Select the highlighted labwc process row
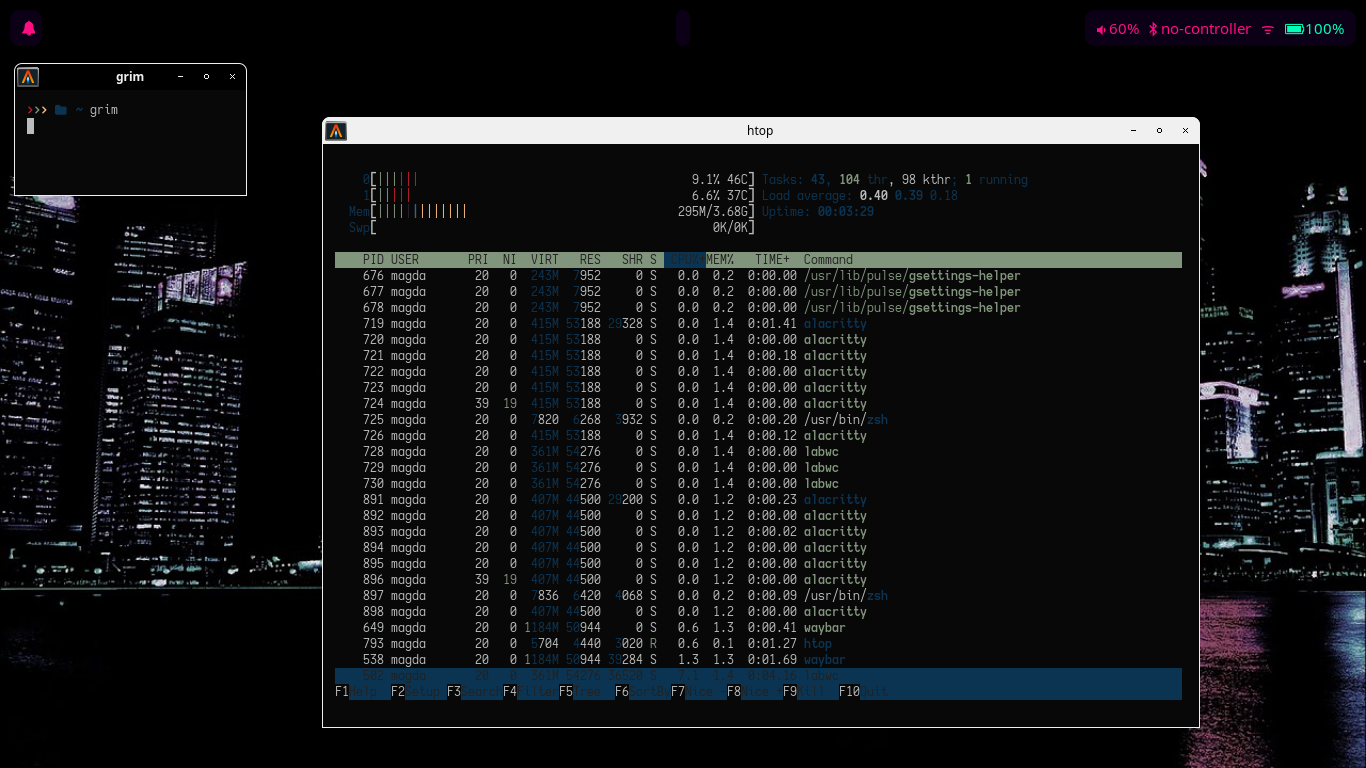 pyautogui.click(x=600, y=676)
